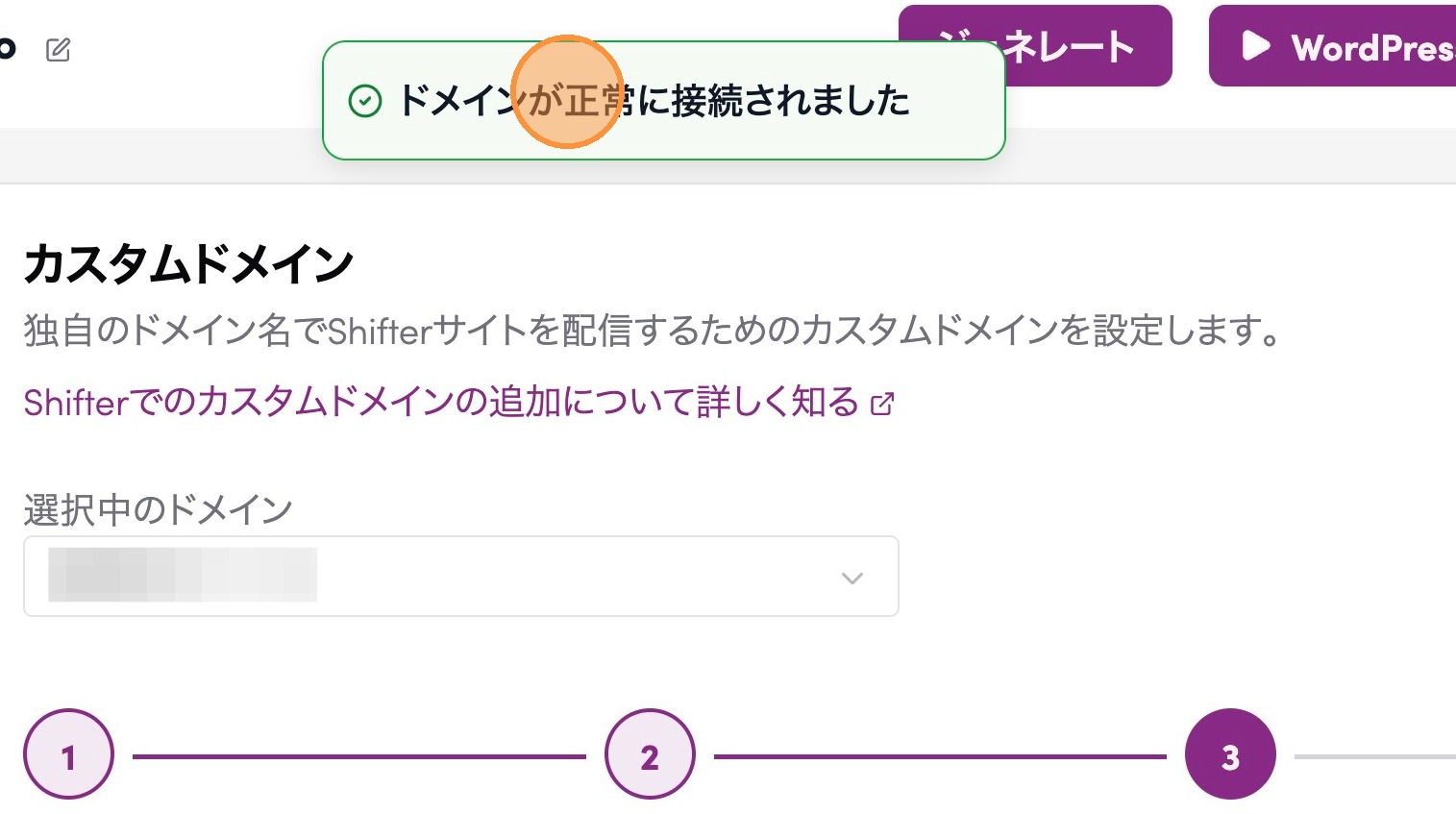Click the progress line between steps 1 and 2
This screenshot has width=1456, height=814.
click(358, 756)
